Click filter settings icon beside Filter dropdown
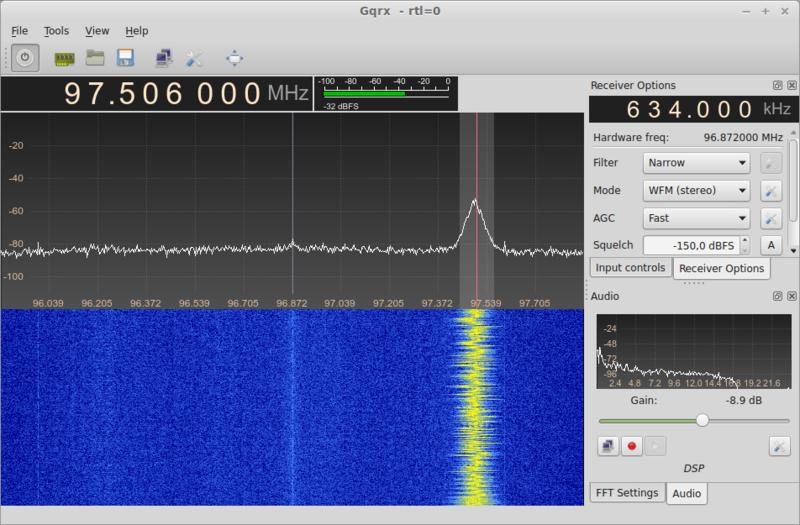This screenshot has height=525, width=800. point(771,163)
